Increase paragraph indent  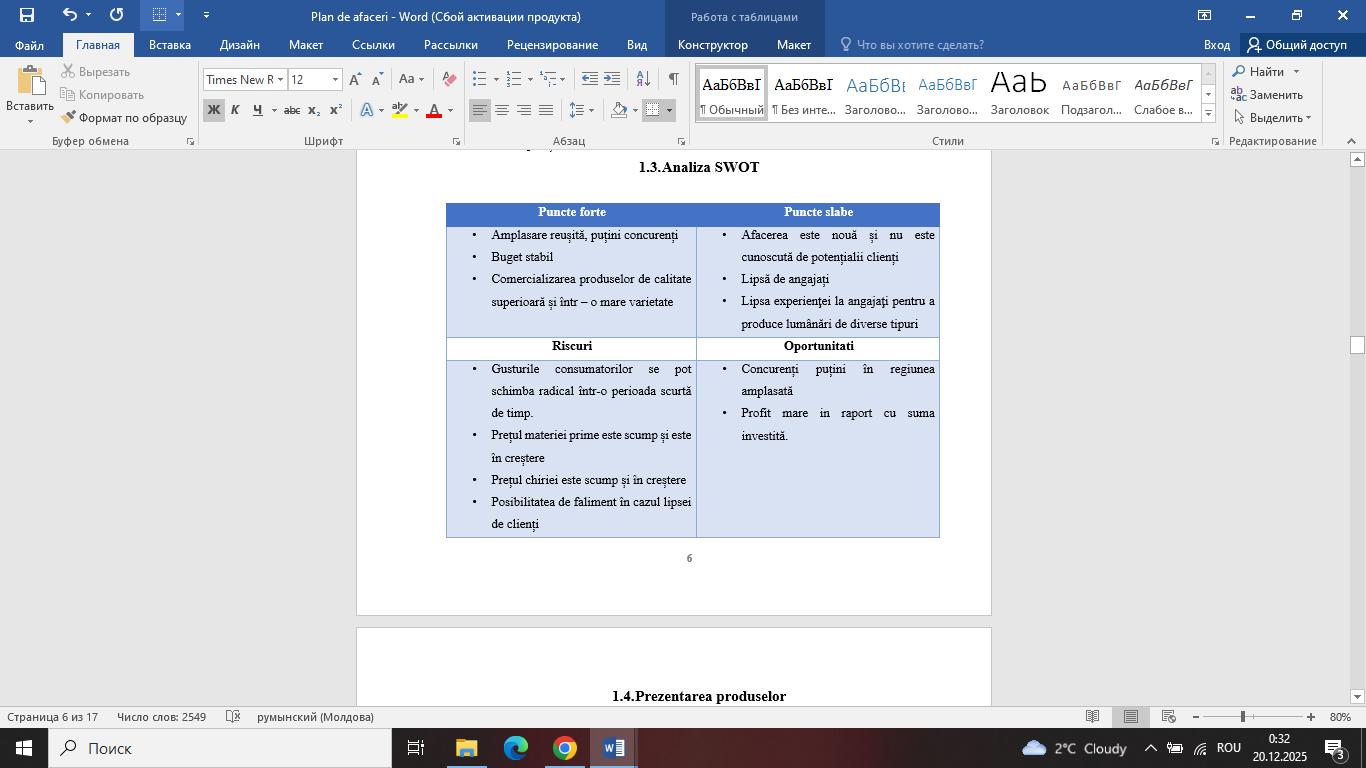point(611,79)
